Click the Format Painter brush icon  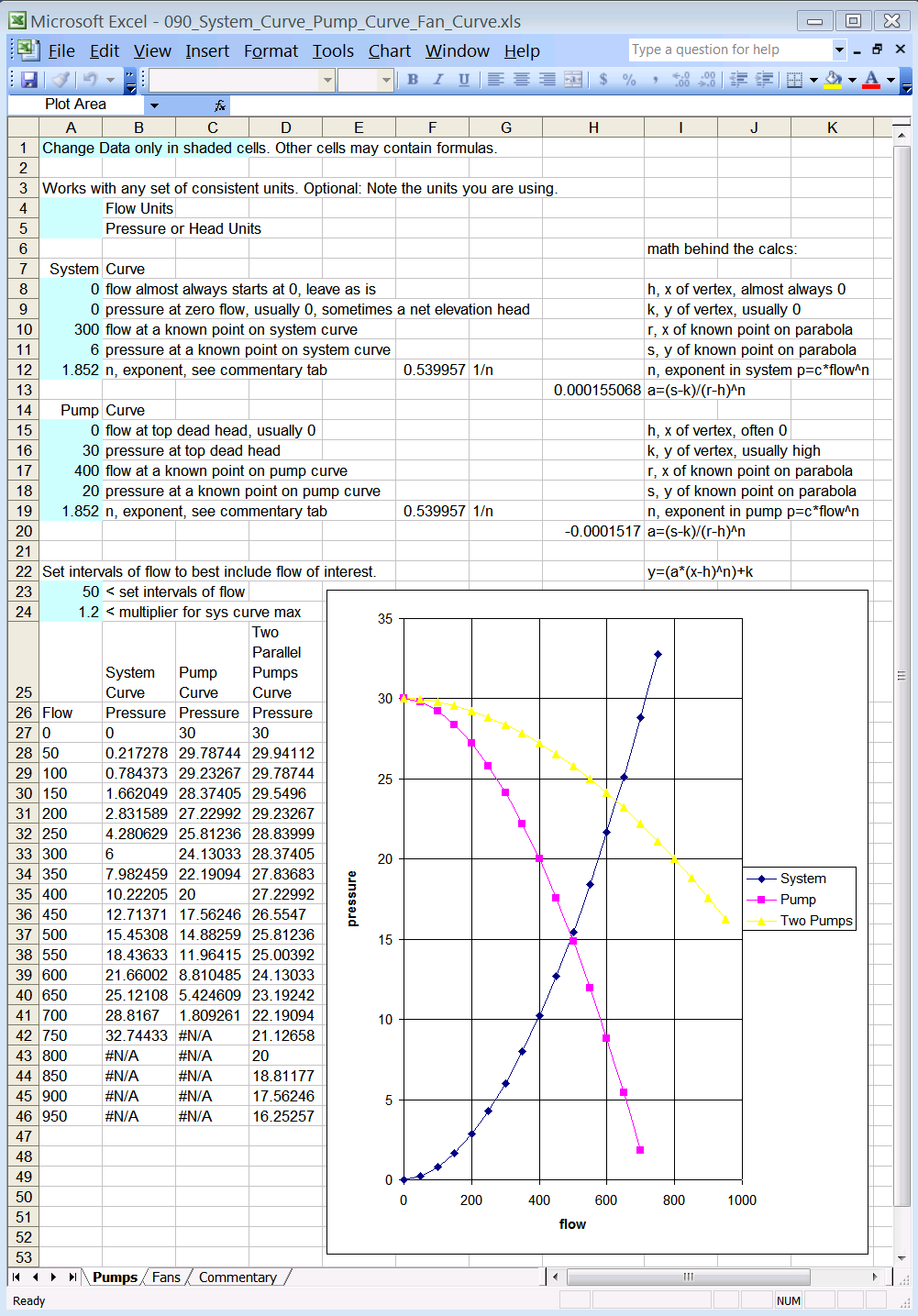pyautogui.click(x=60, y=80)
